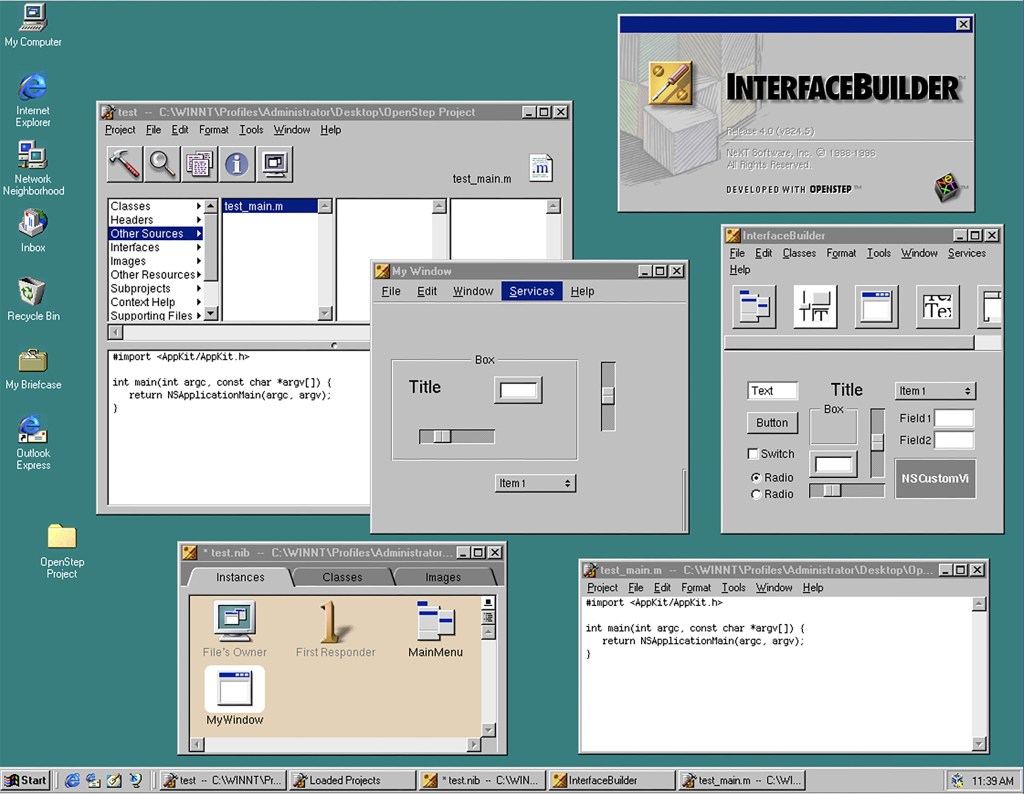Image resolution: width=1024 pixels, height=794 pixels.
Task: Switch to the Images tab in test.nib
Action: coord(443,577)
